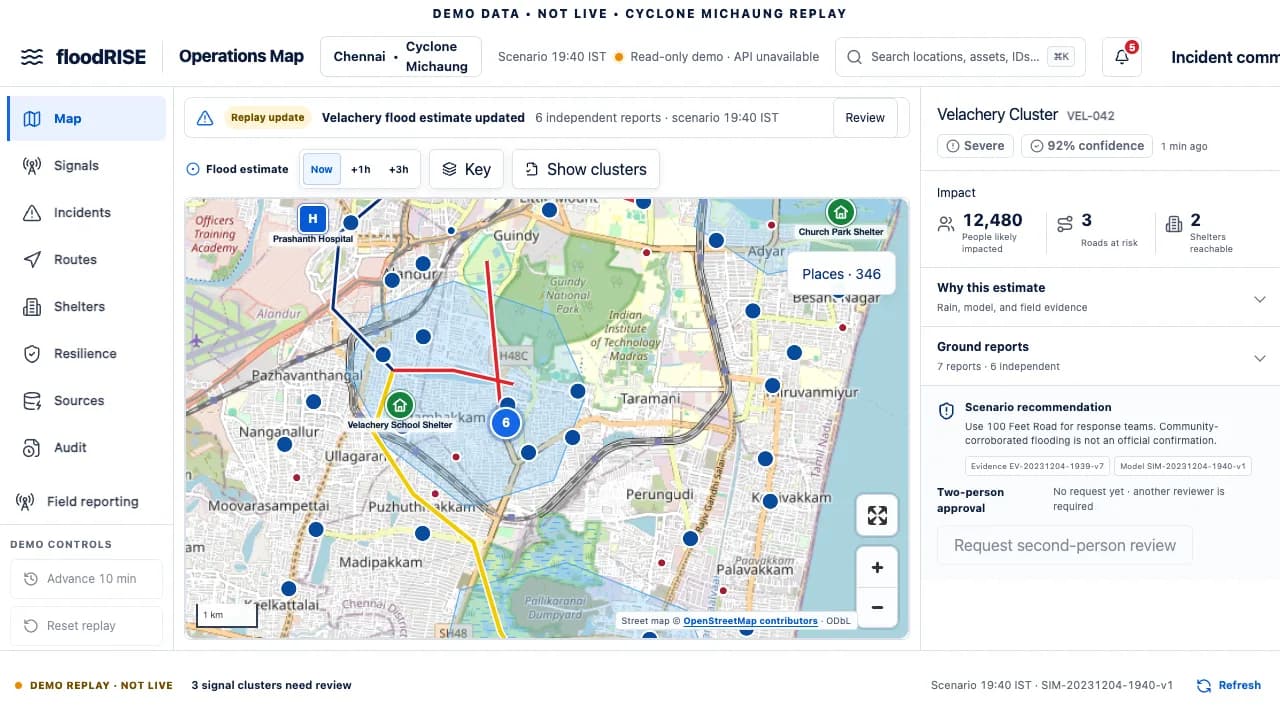
Task: Click Prashanth Hospital marker icon
Action: tap(313, 218)
